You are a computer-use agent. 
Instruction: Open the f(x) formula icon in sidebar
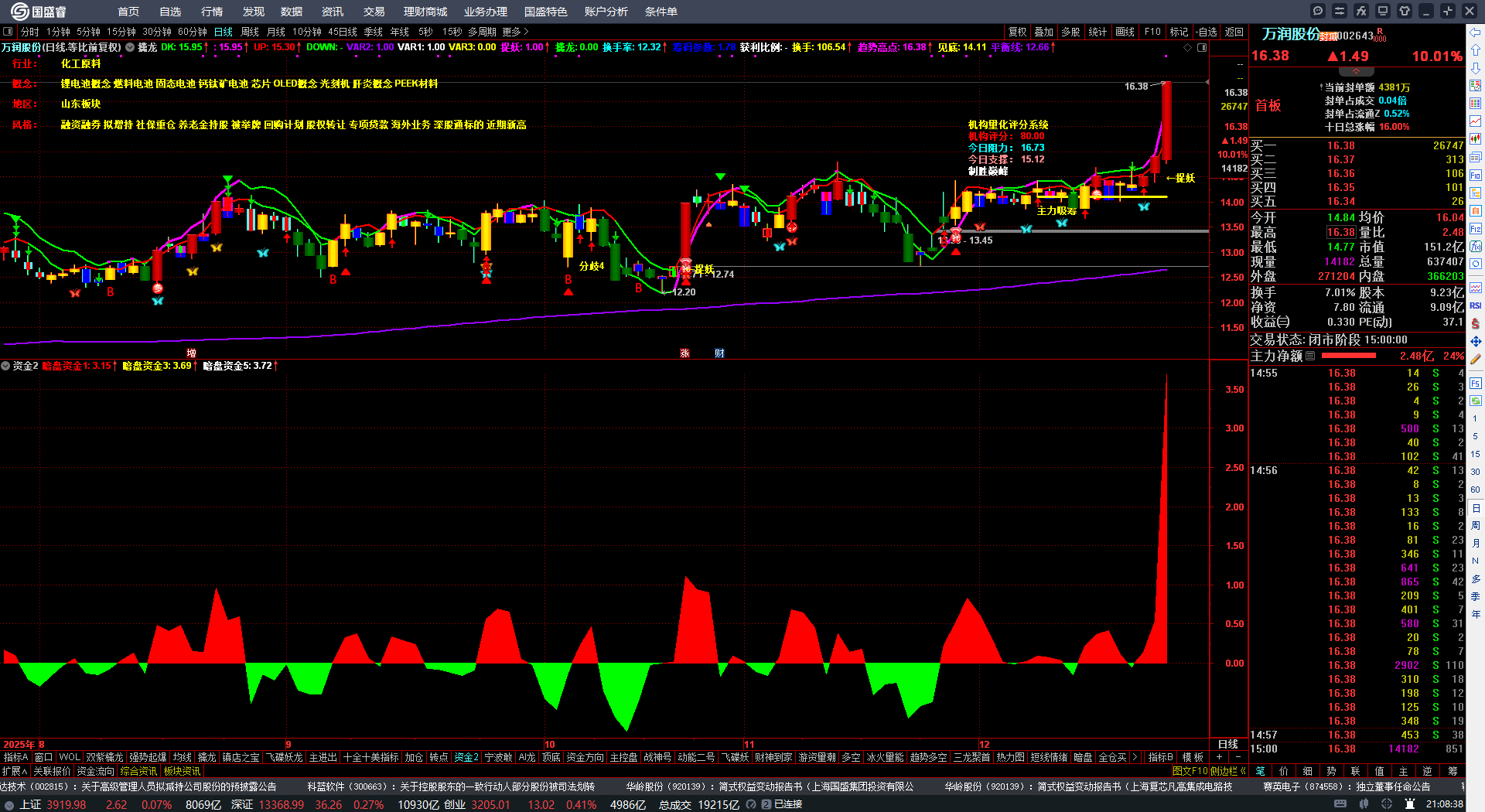1476,247
